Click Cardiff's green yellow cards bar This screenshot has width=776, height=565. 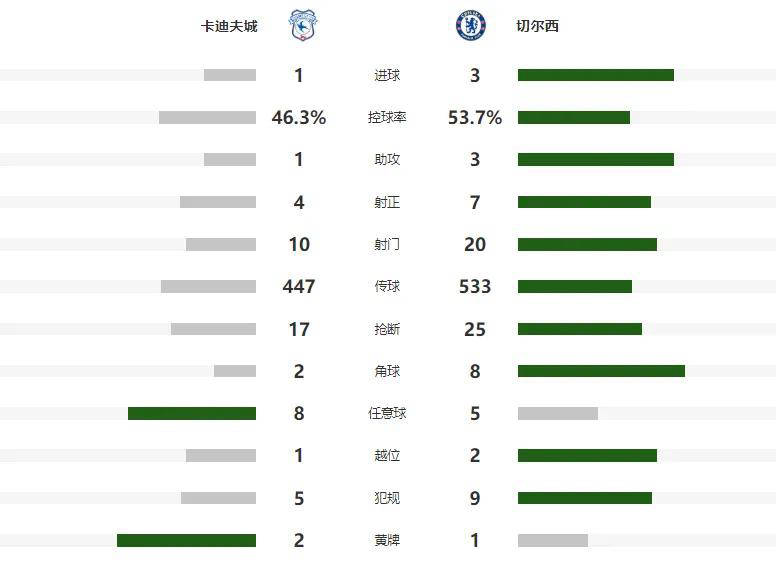pos(186,540)
